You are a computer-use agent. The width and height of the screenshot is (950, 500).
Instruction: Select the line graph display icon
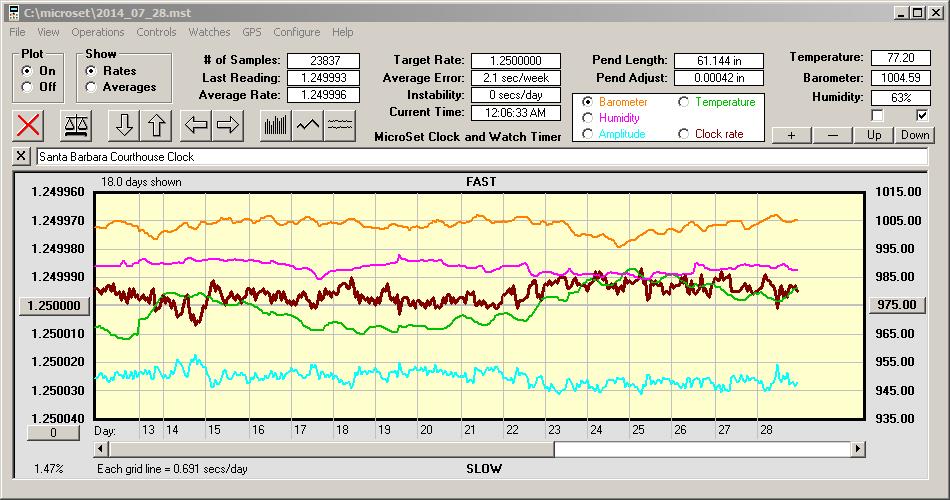click(308, 125)
